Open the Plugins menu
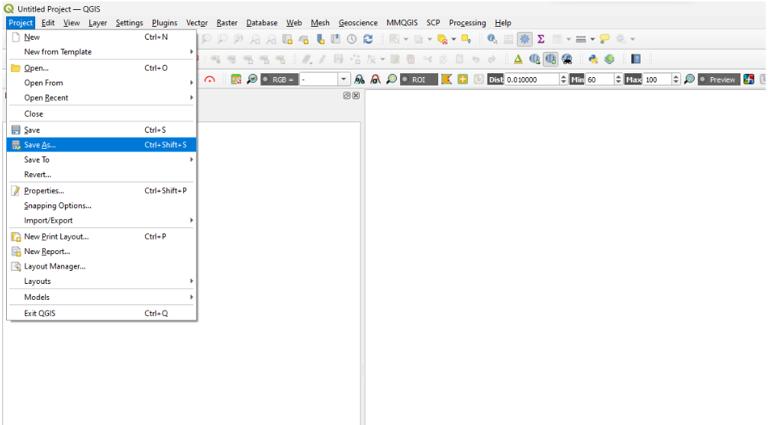 (165, 23)
